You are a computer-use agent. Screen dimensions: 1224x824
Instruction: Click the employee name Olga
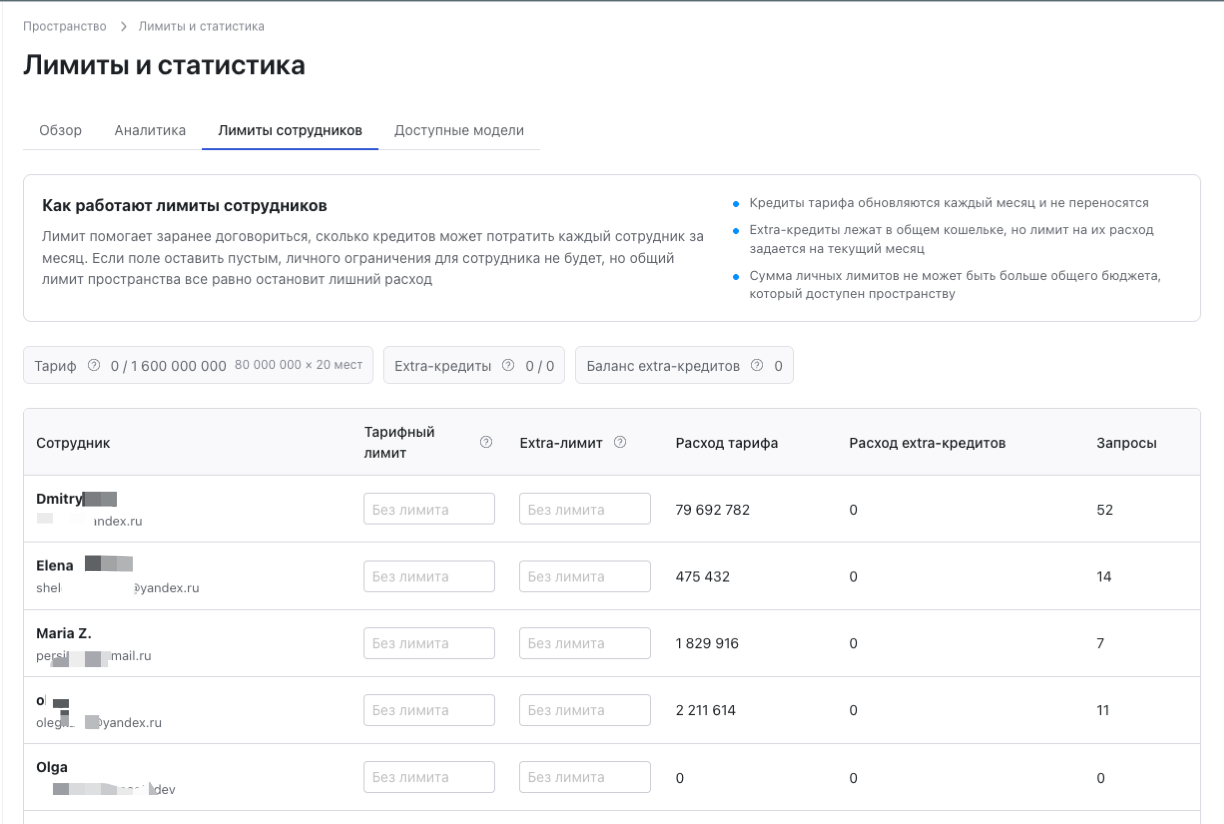click(x=52, y=767)
